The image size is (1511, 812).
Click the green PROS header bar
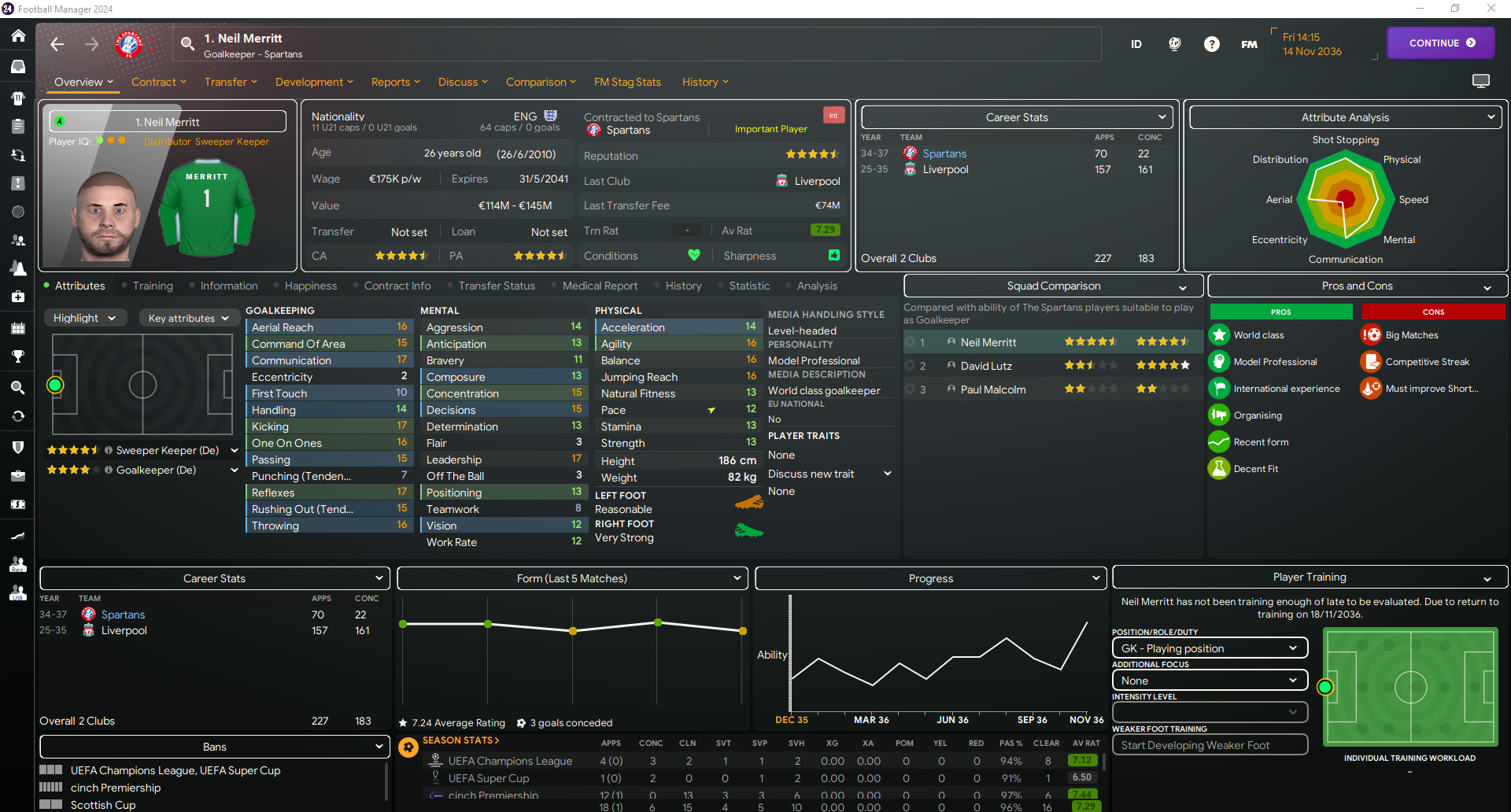(x=1281, y=312)
